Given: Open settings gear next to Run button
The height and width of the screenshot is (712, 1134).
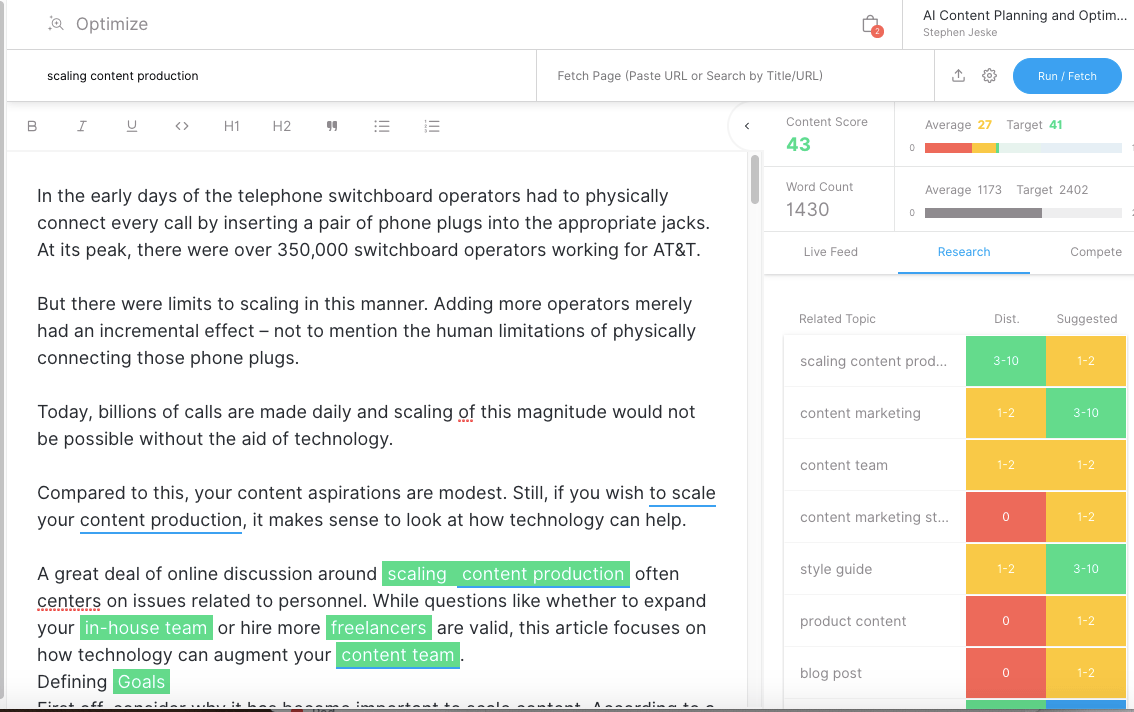Looking at the screenshot, I should coord(989,76).
